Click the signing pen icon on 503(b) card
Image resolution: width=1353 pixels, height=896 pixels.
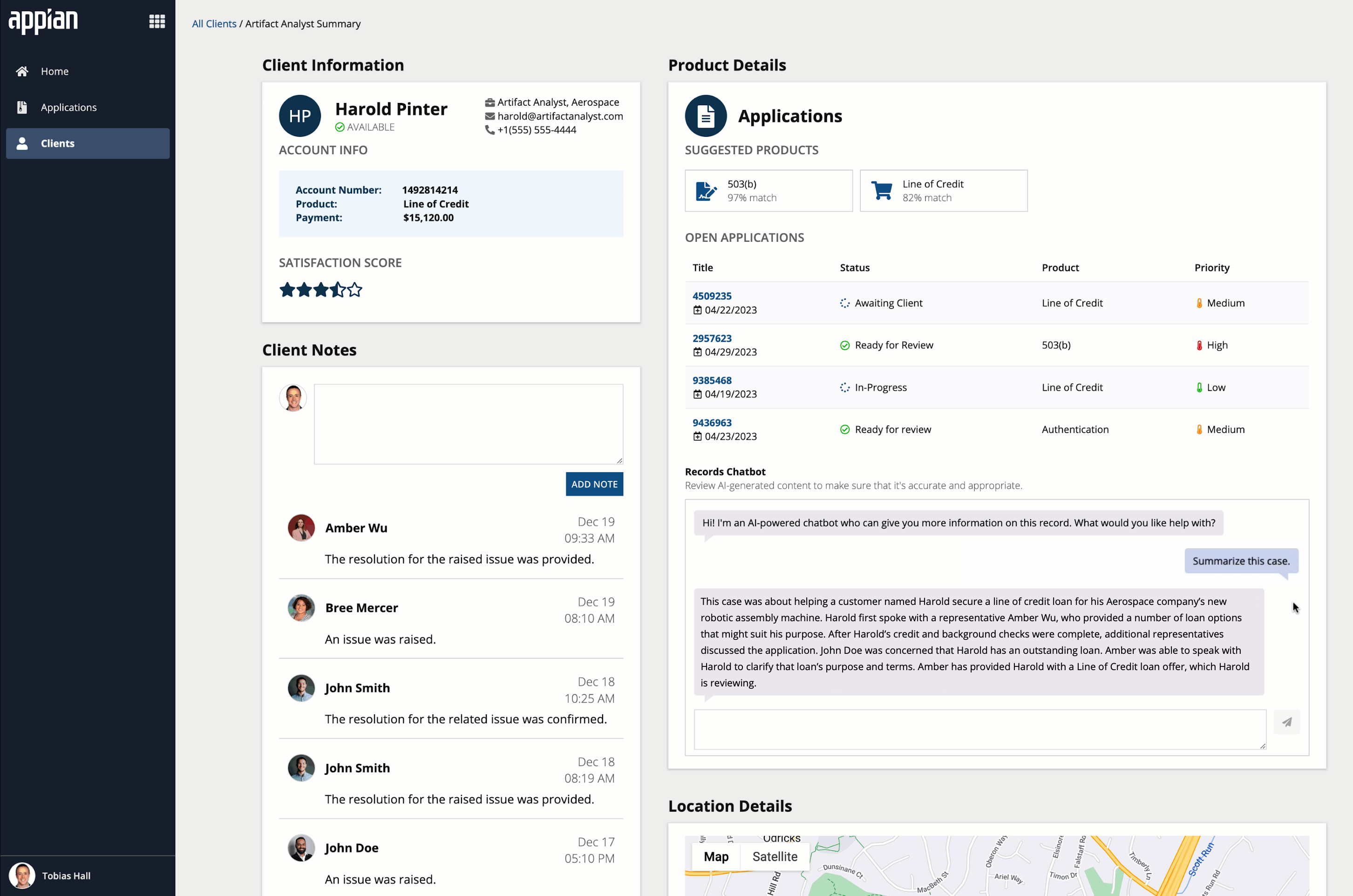point(706,191)
